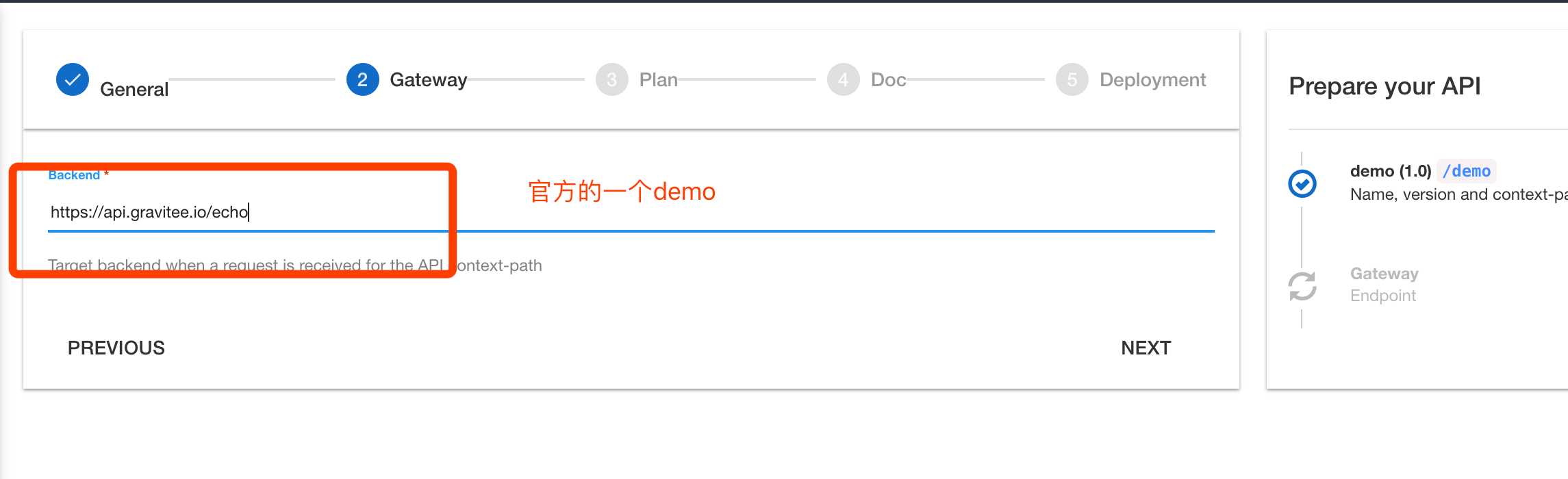Go to the Plan step label
The height and width of the screenshot is (479, 1568).
click(x=659, y=80)
